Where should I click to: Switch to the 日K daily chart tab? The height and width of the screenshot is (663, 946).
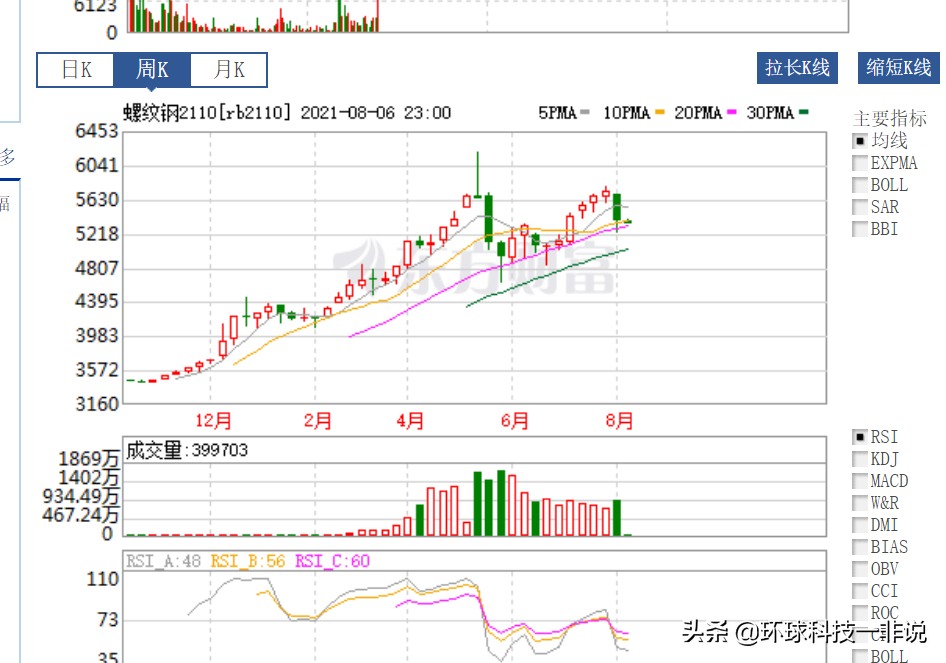click(75, 70)
